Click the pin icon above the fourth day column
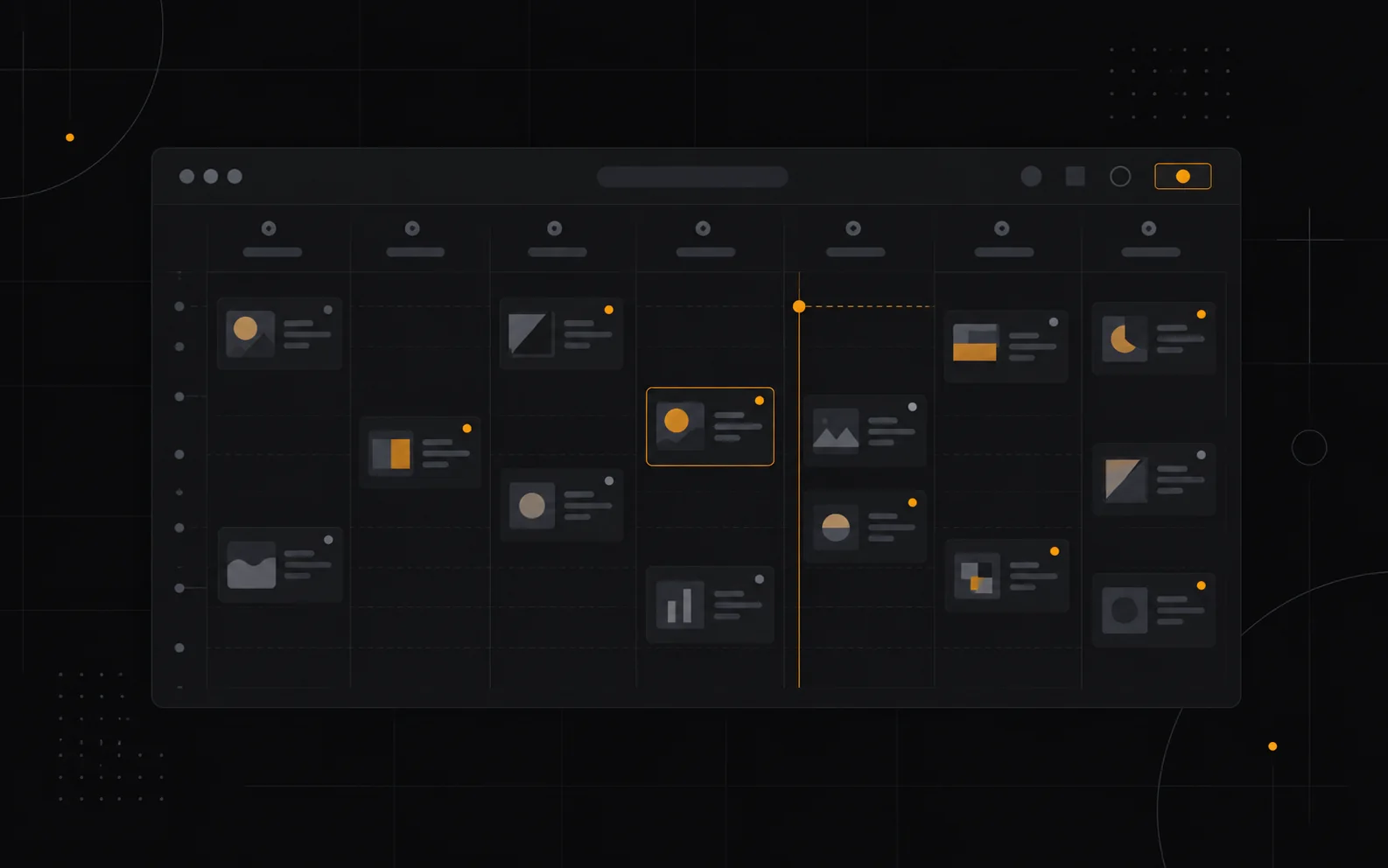The height and width of the screenshot is (868, 1388). [x=703, y=228]
